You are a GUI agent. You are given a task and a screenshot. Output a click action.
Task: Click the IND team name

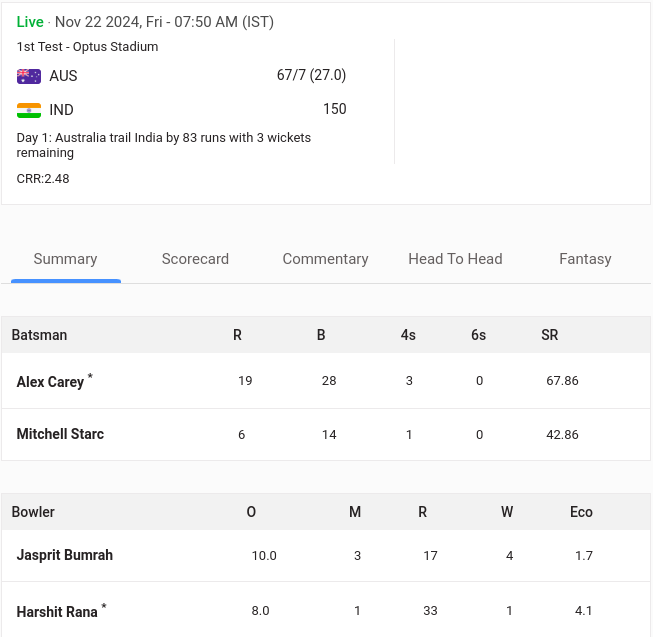point(61,110)
